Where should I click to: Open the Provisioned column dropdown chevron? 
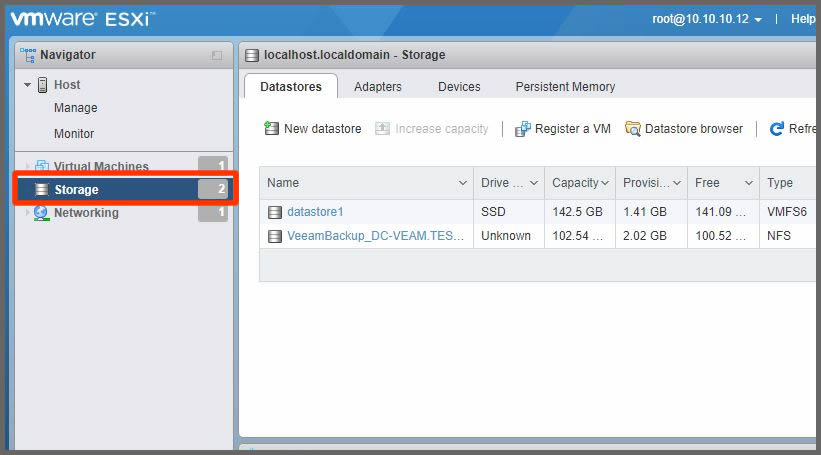(x=676, y=183)
